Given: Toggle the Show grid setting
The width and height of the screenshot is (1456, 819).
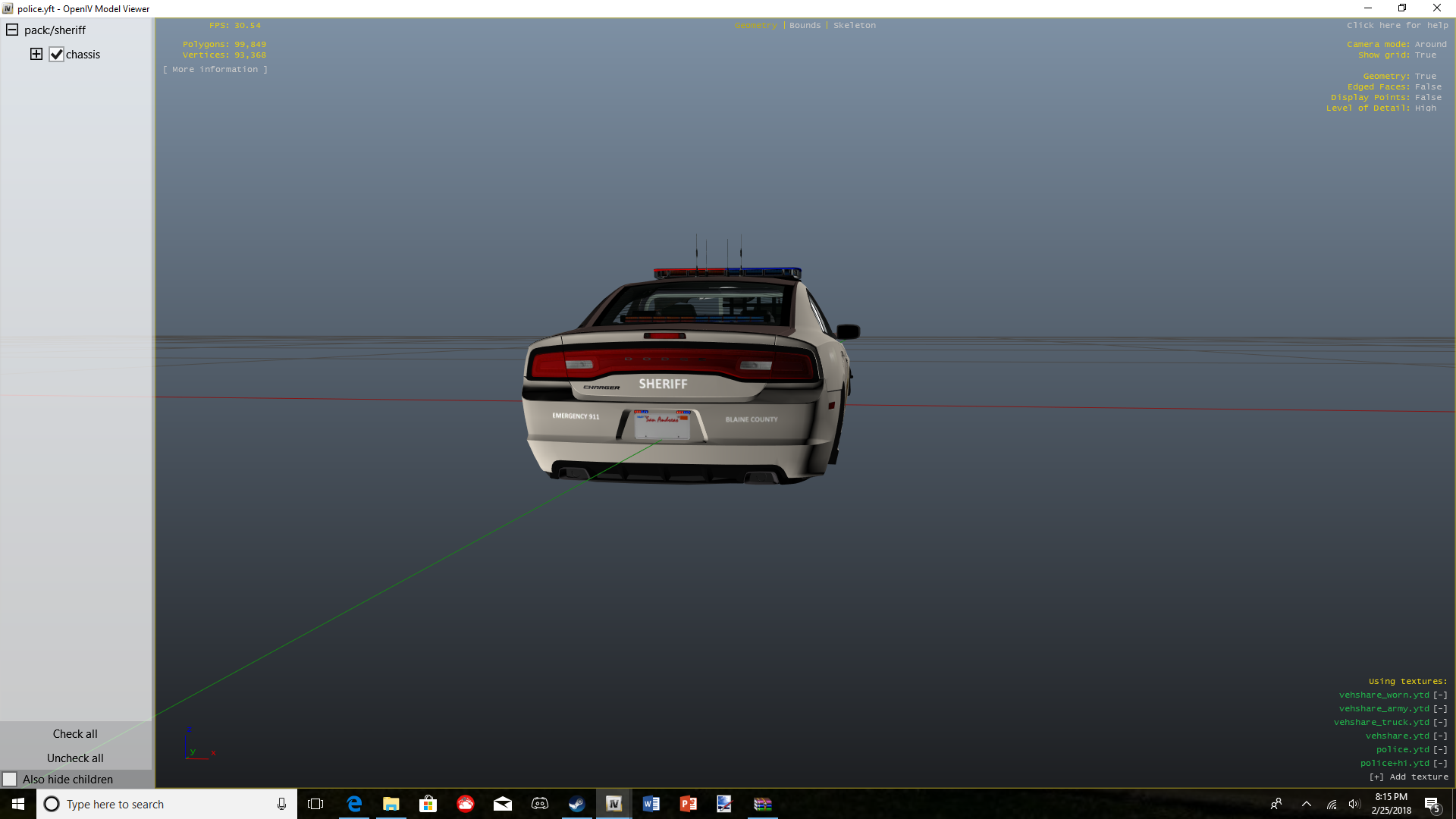Looking at the screenshot, I should [1426, 55].
